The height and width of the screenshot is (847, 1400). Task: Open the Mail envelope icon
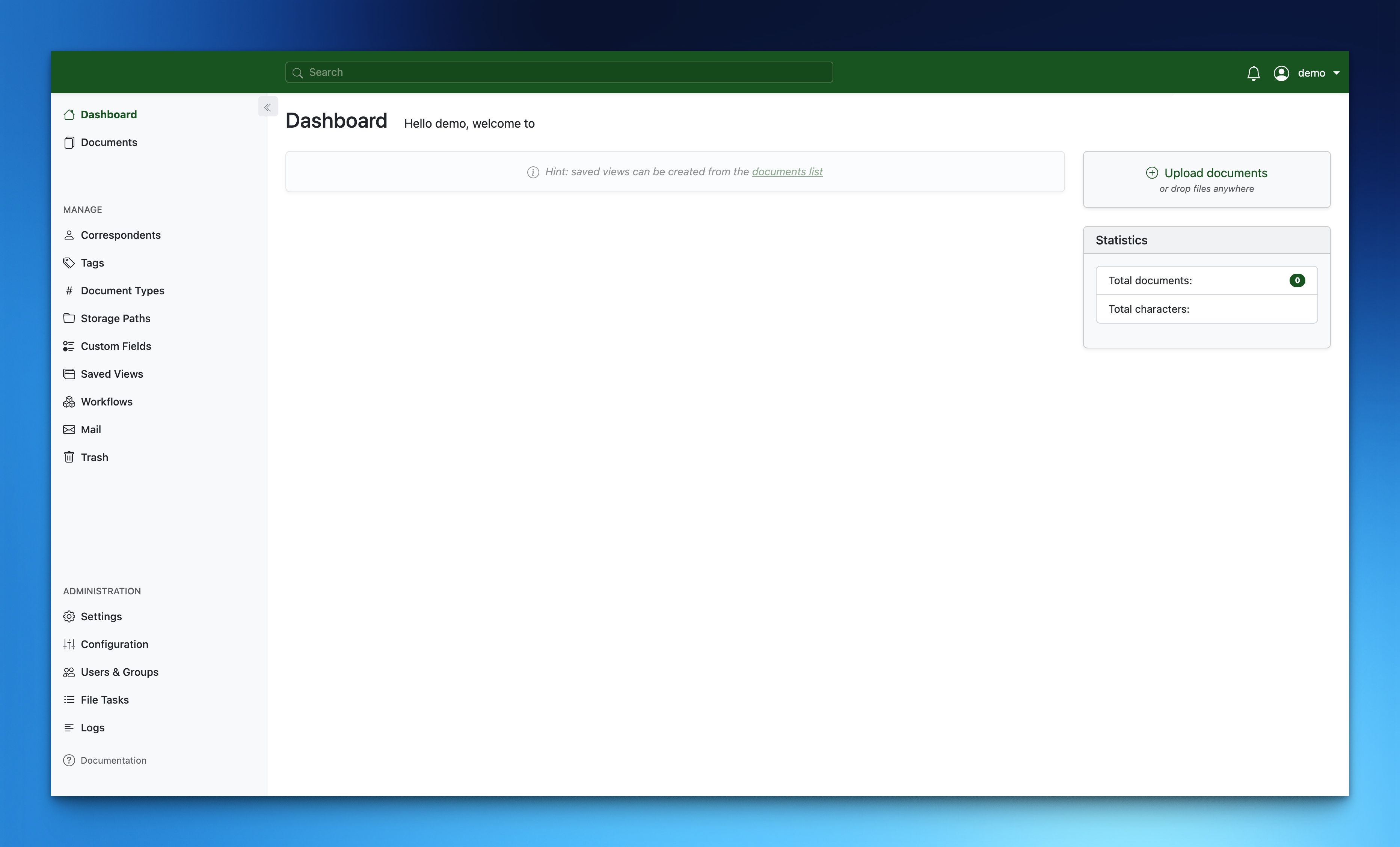pyautogui.click(x=69, y=429)
